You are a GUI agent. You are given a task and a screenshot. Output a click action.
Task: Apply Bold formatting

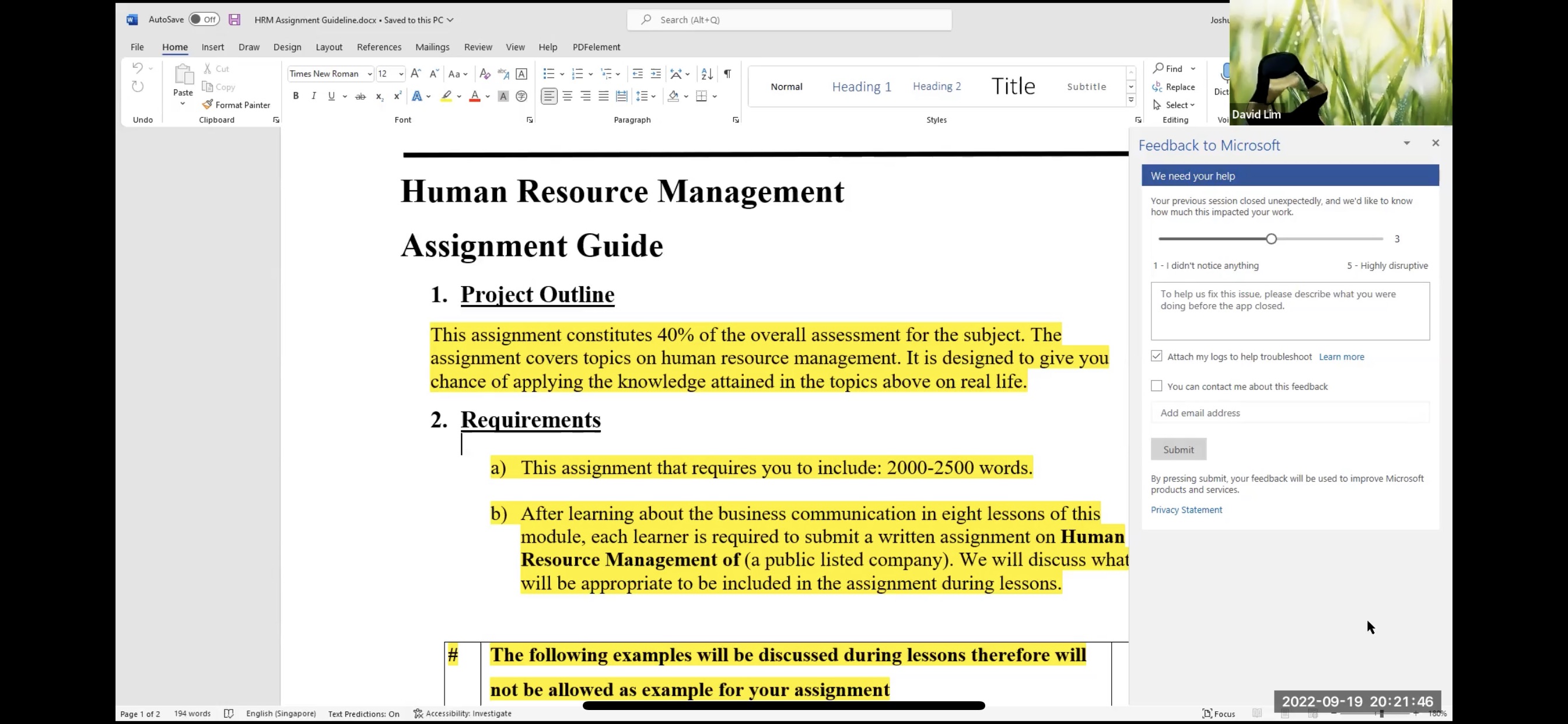point(296,96)
